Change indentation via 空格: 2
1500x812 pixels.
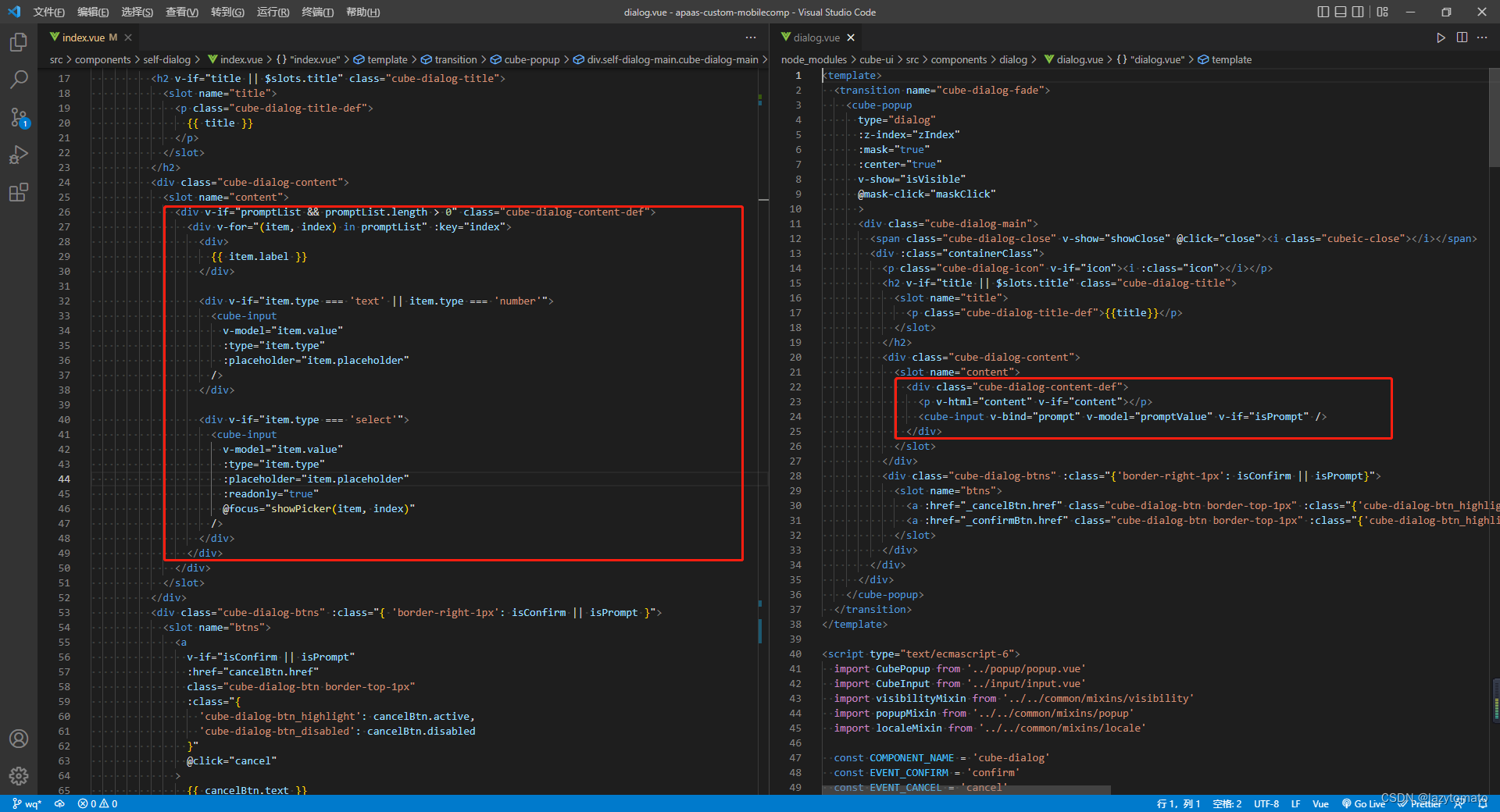click(1227, 803)
